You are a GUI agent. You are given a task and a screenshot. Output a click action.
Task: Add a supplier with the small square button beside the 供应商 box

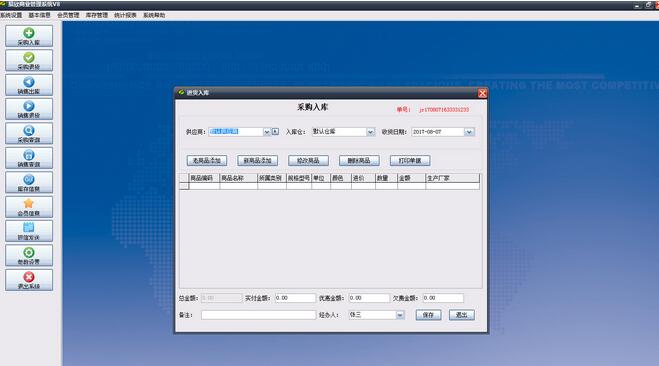coord(275,132)
